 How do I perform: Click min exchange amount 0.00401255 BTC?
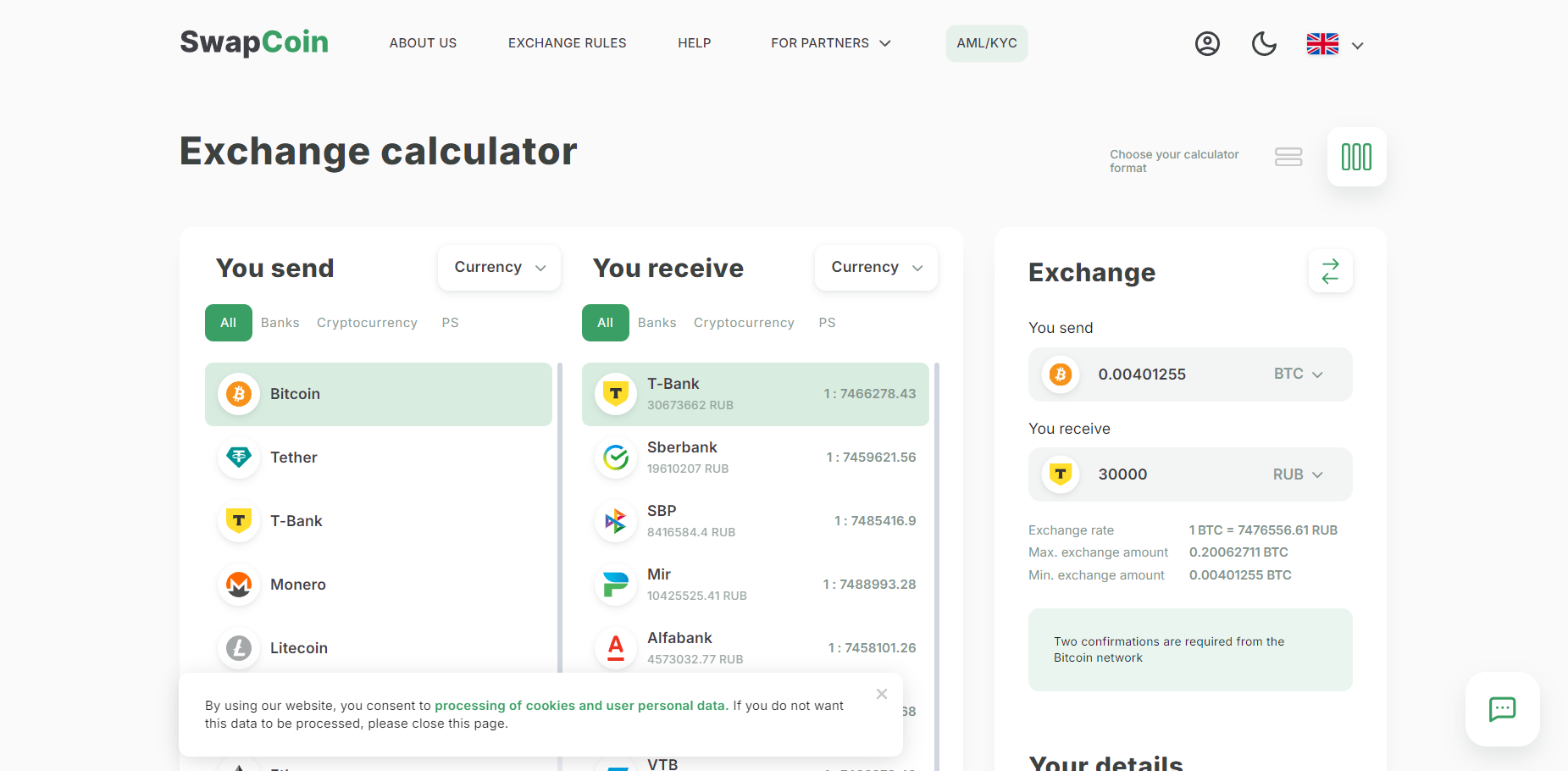(x=1240, y=575)
